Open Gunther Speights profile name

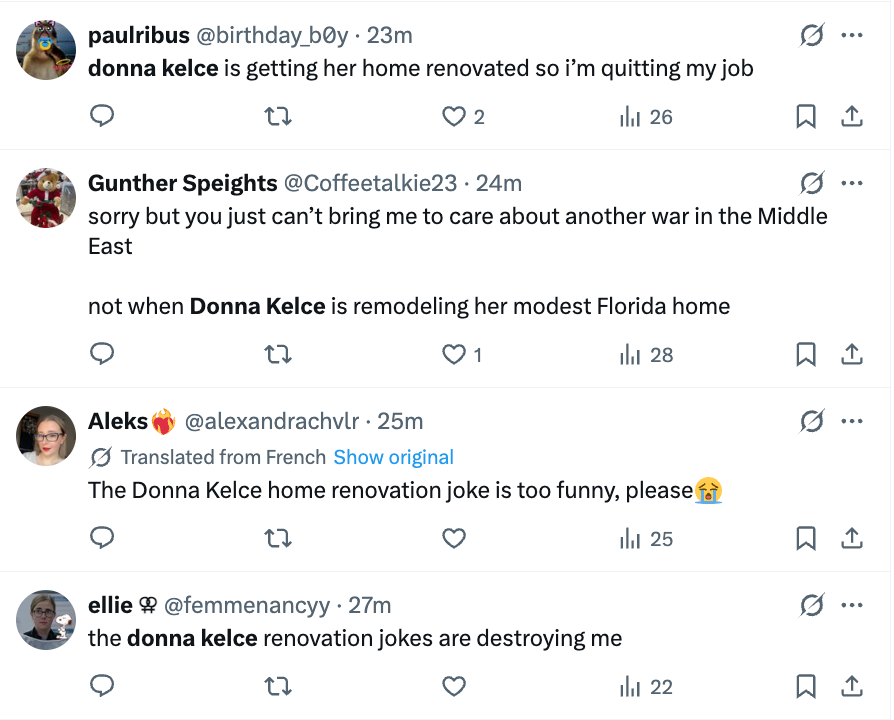183,183
